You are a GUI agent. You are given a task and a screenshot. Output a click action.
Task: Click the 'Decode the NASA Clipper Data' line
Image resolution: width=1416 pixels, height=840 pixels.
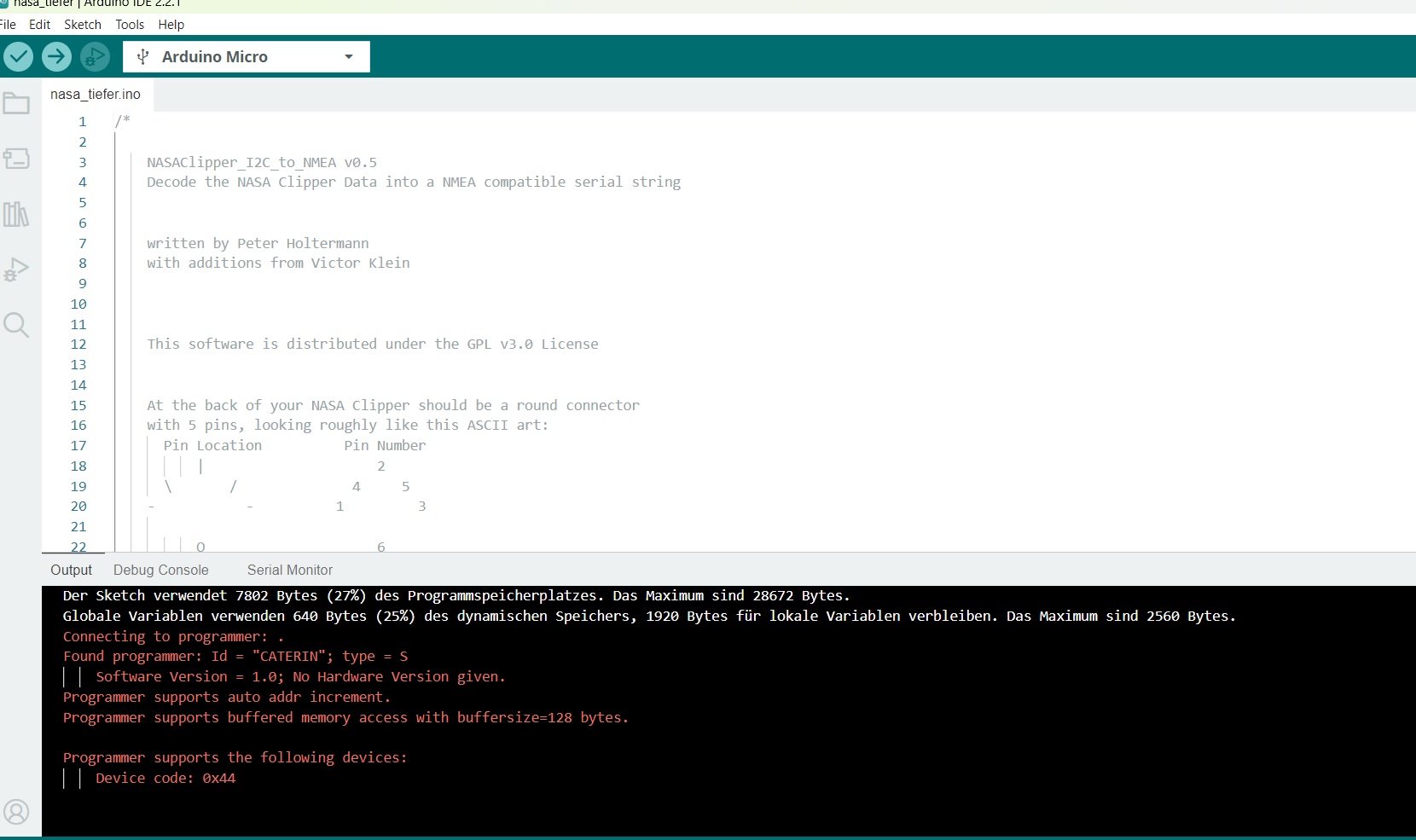(414, 182)
